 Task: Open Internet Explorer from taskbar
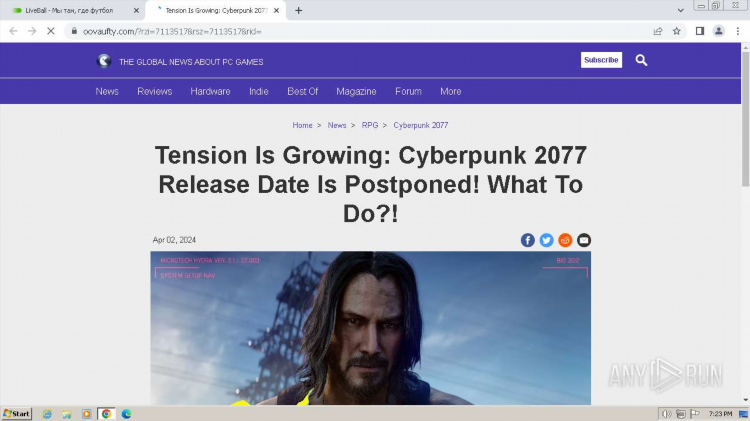click(47, 414)
